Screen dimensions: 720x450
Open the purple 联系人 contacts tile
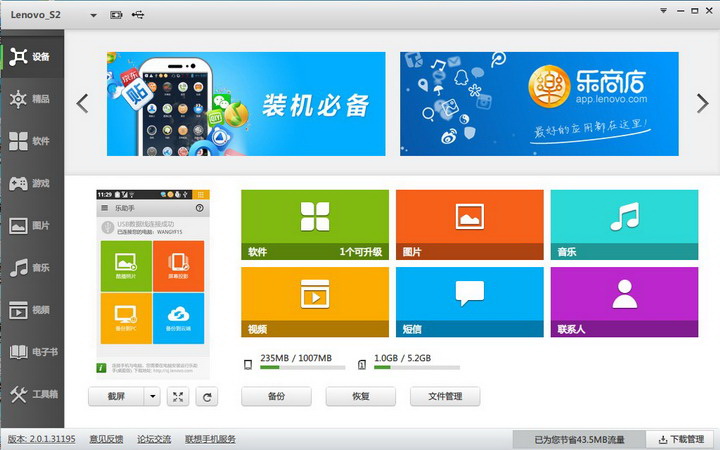(x=624, y=302)
